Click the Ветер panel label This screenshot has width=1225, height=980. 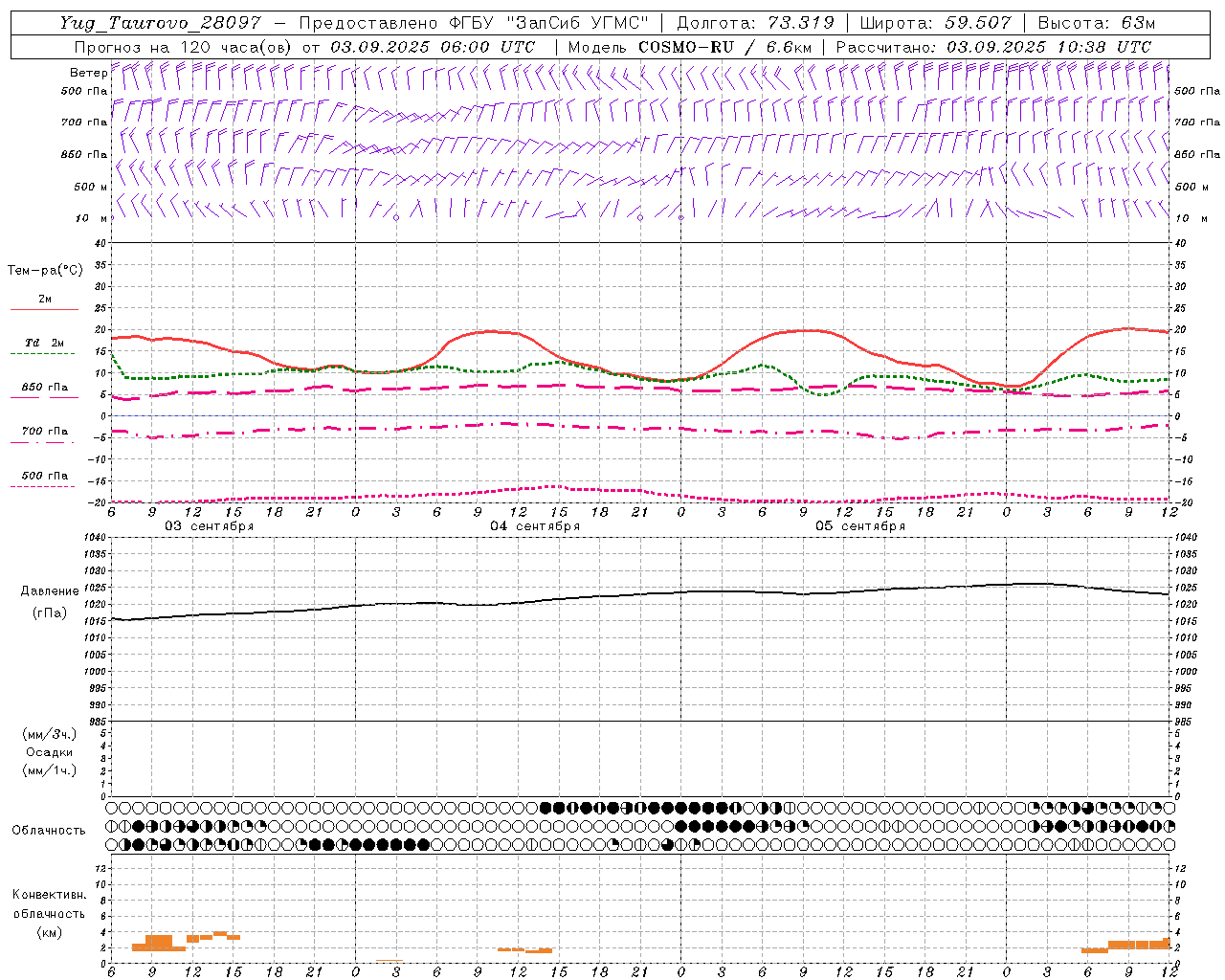[x=88, y=73]
